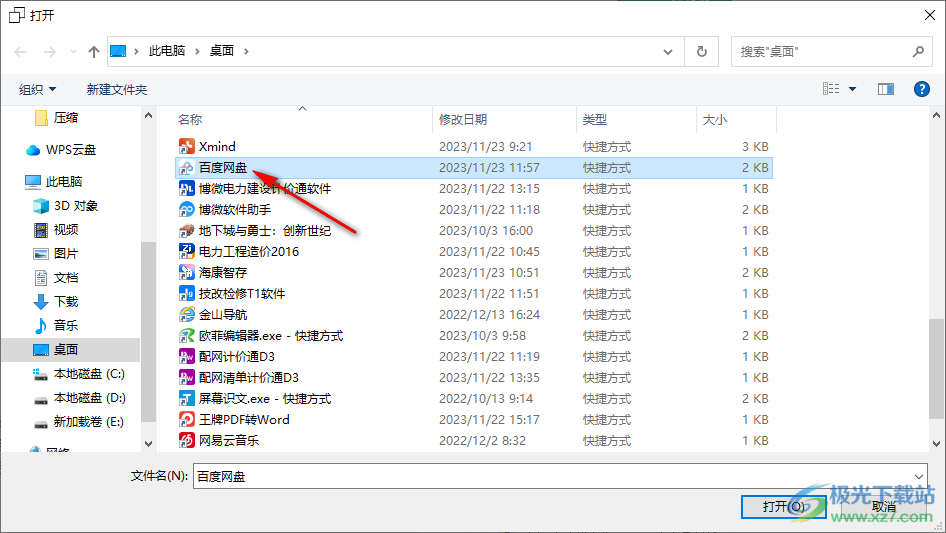The height and width of the screenshot is (533, 946).
Task: Click 此电脑 in the address breadcrumb
Action: pyautogui.click(x=167, y=51)
